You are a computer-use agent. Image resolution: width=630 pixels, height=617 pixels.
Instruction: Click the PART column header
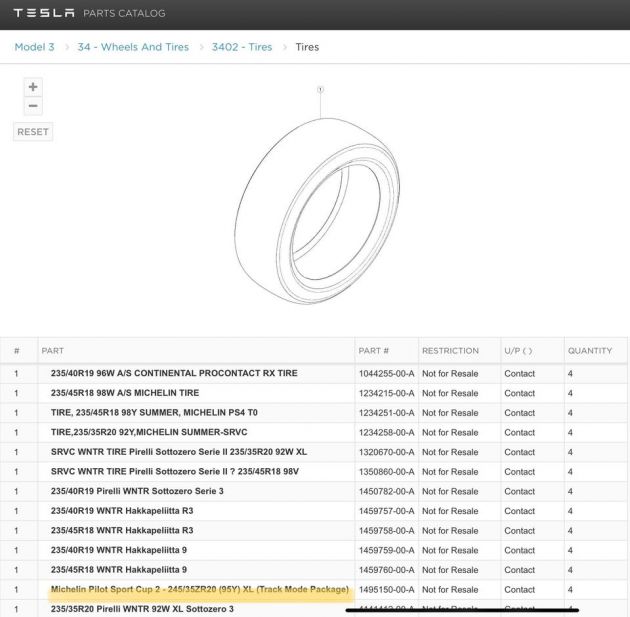(53, 351)
